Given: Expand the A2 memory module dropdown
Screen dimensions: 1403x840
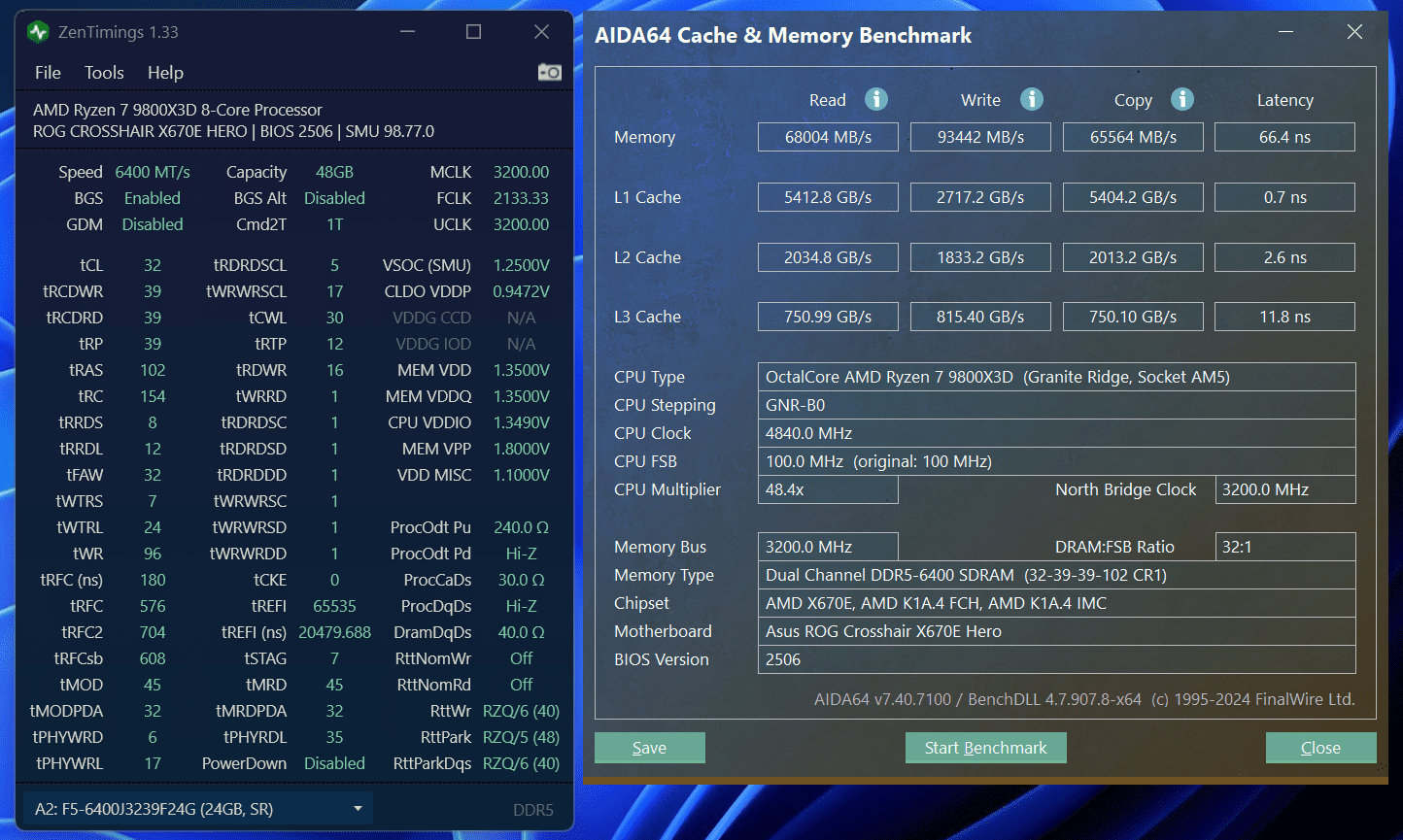Looking at the screenshot, I should click(x=196, y=809).
